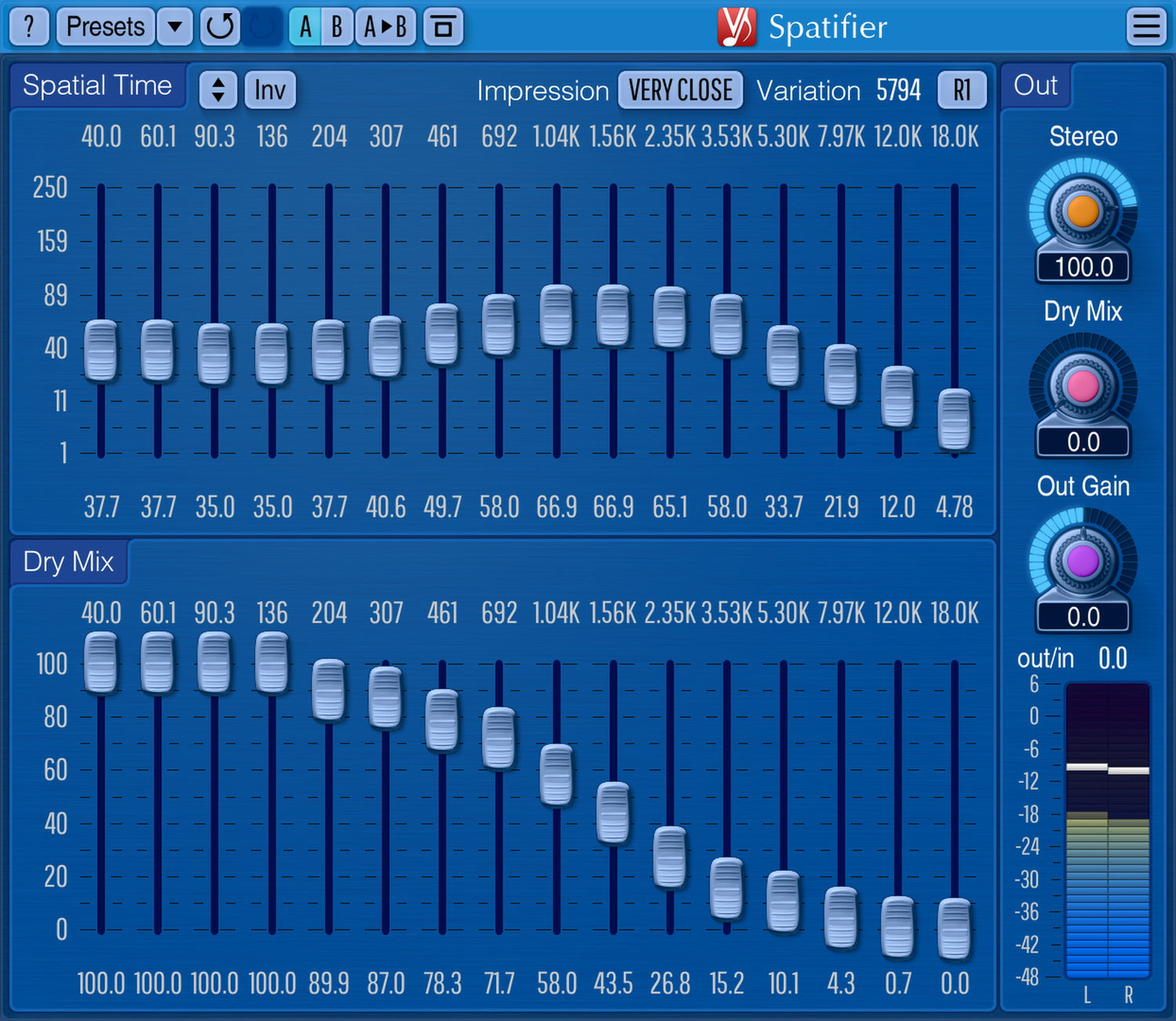Click the 1.04K Dry Mix band slider
Image resolution: width=1176 pixels, height=1021 pixels.
pyautogui.click(x=557, y=775)
